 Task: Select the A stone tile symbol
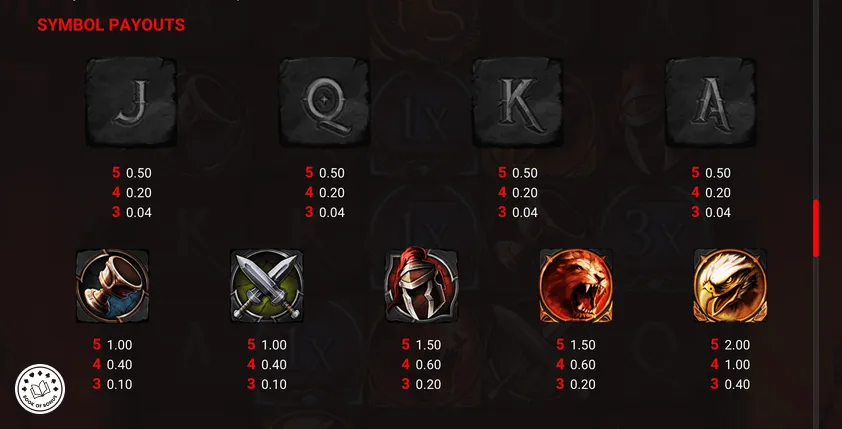(x=711, y=101)
